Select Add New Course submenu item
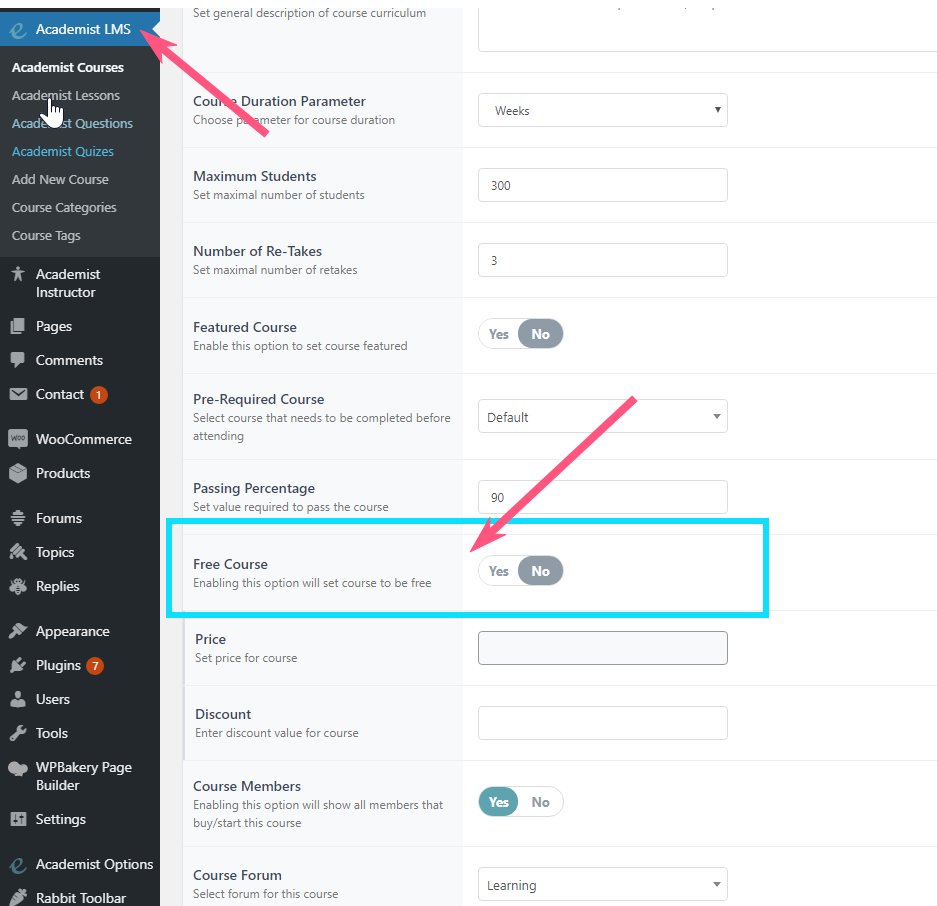The width and height of the screenshot is (937, 906). click(x=60, y=180)
